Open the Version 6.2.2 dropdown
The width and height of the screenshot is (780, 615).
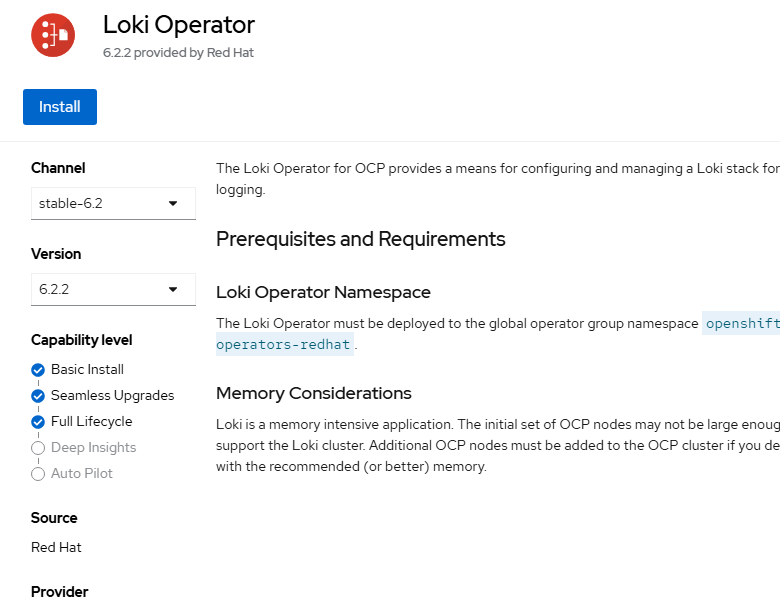pyautogui.click(x=113, y=289)
